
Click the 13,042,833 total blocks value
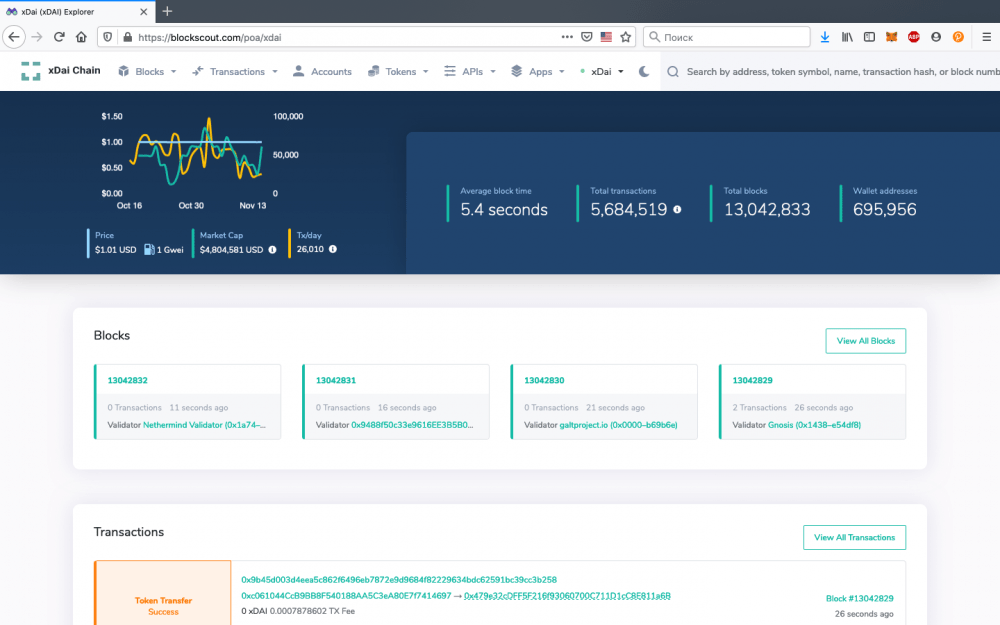767,210
